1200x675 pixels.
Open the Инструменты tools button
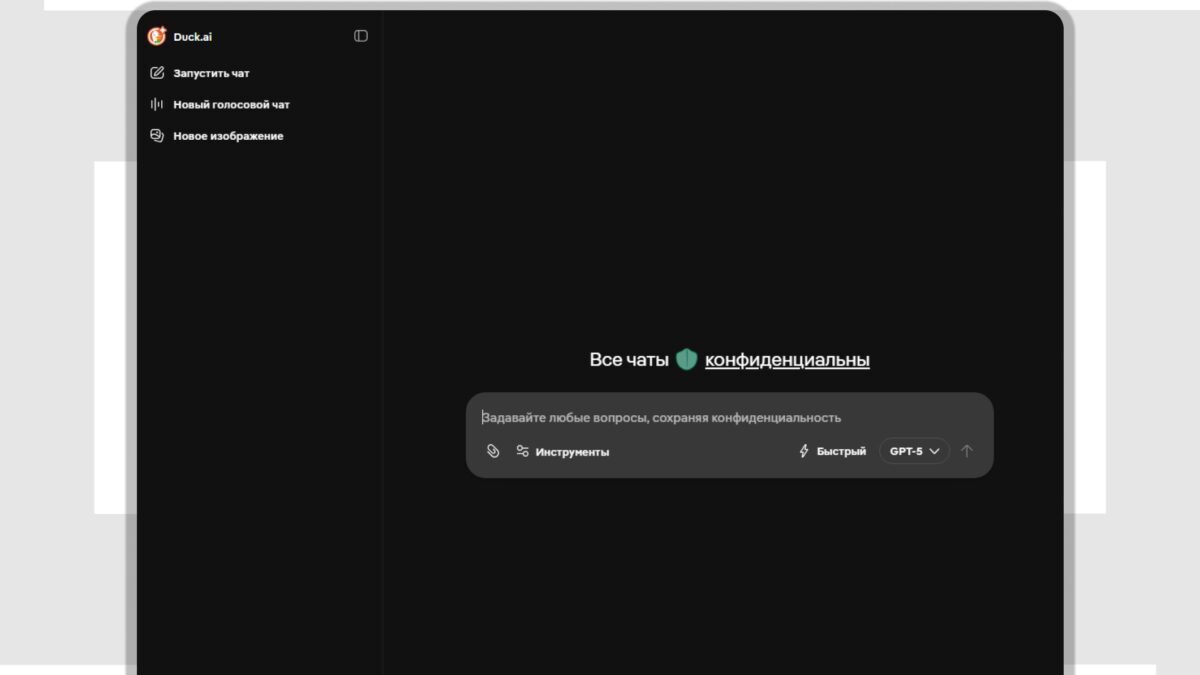(562, 451)
